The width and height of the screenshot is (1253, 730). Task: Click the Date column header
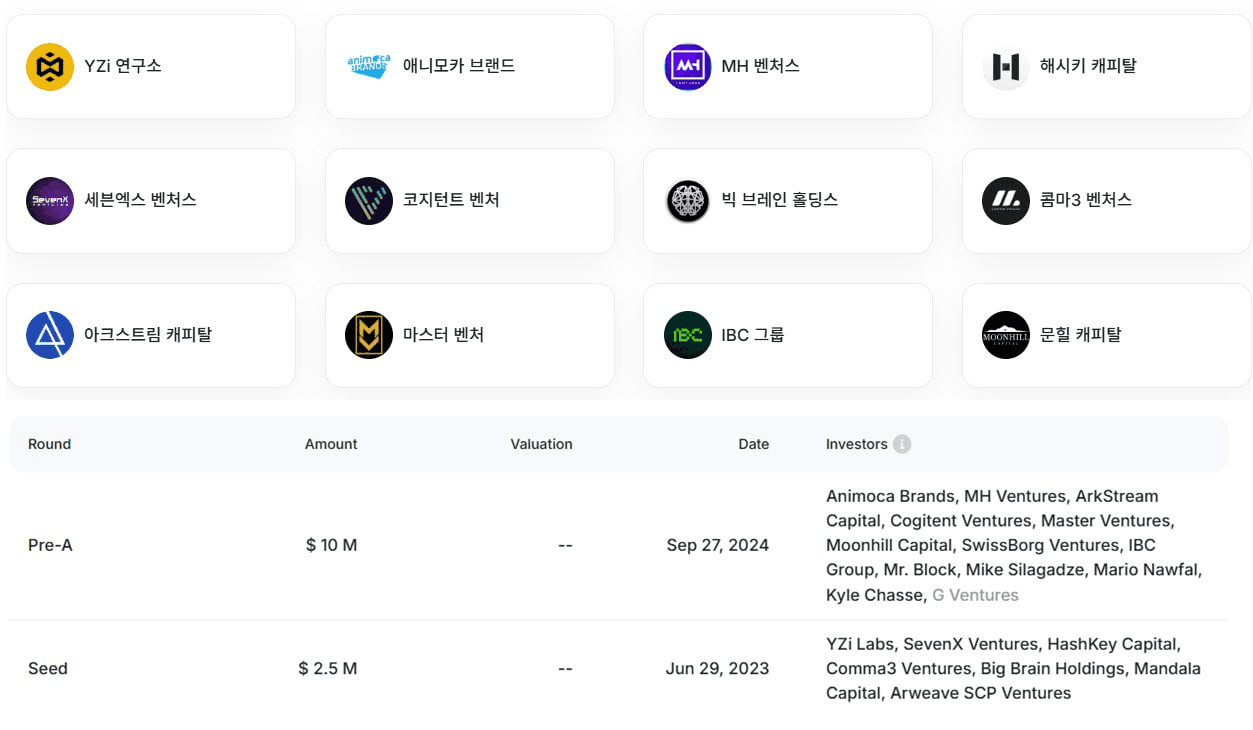(x=754, y=444)
